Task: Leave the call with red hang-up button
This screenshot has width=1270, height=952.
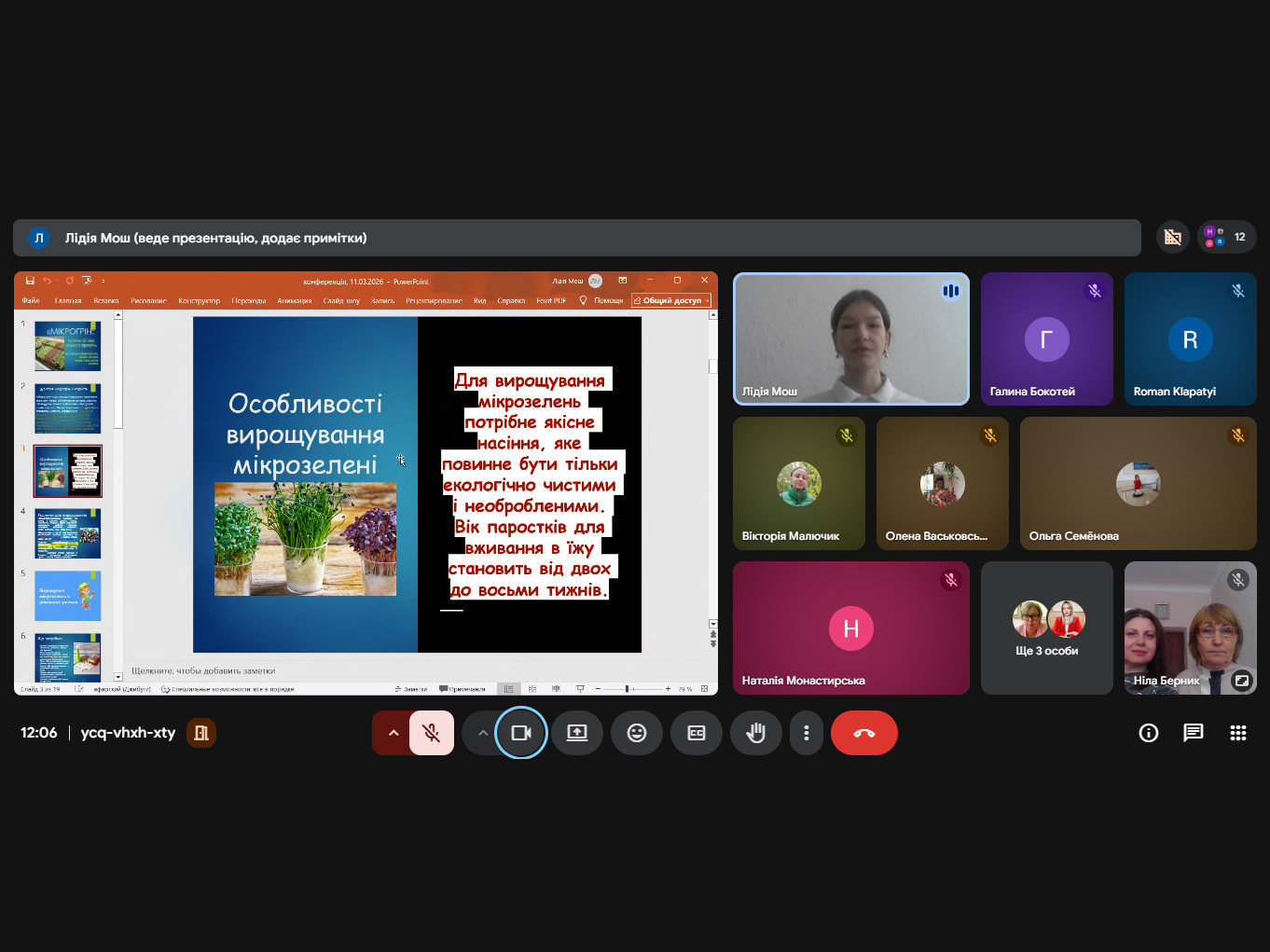Action: coord(864,733)
